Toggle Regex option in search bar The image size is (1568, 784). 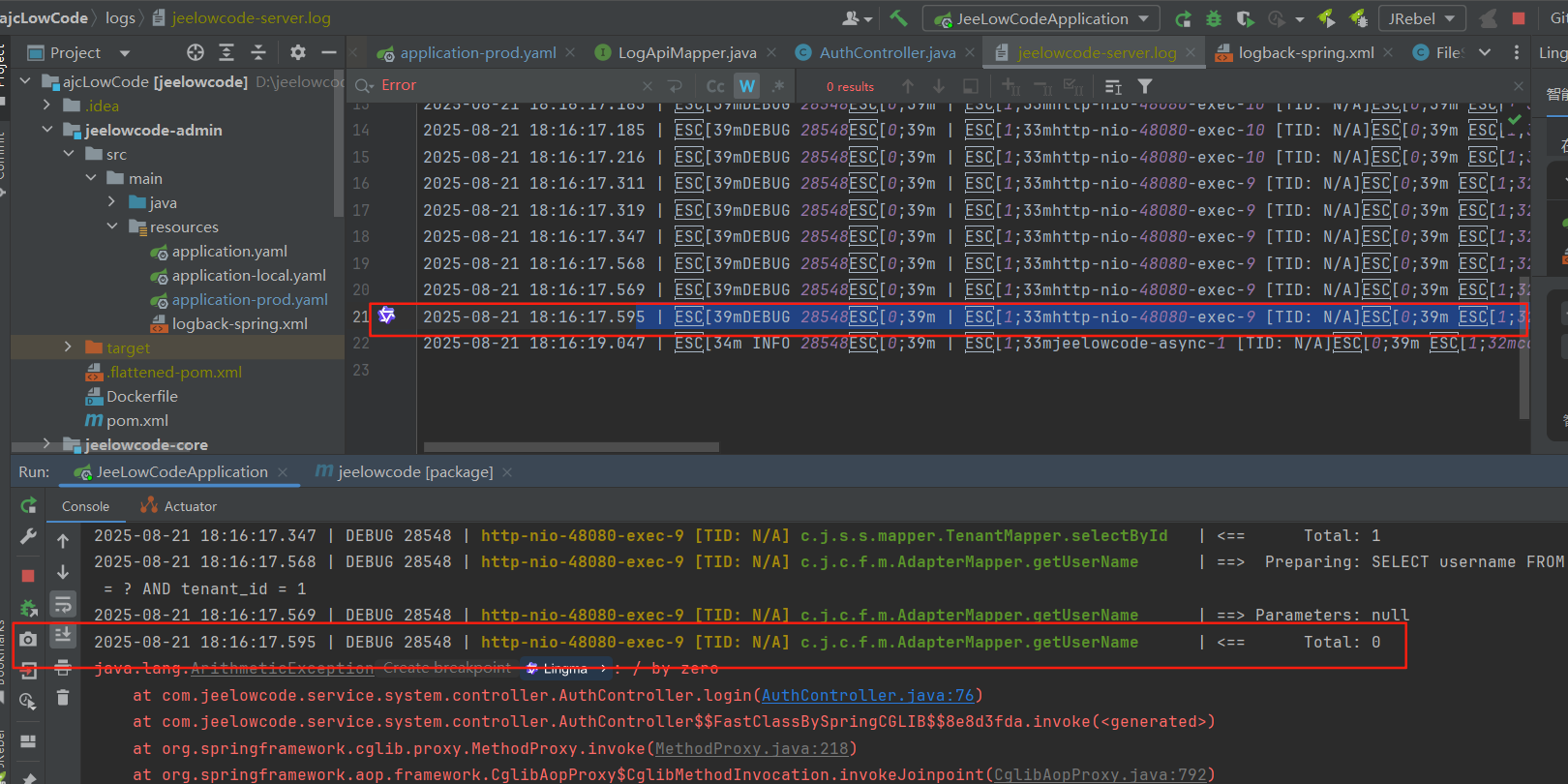tap(779, 86)
